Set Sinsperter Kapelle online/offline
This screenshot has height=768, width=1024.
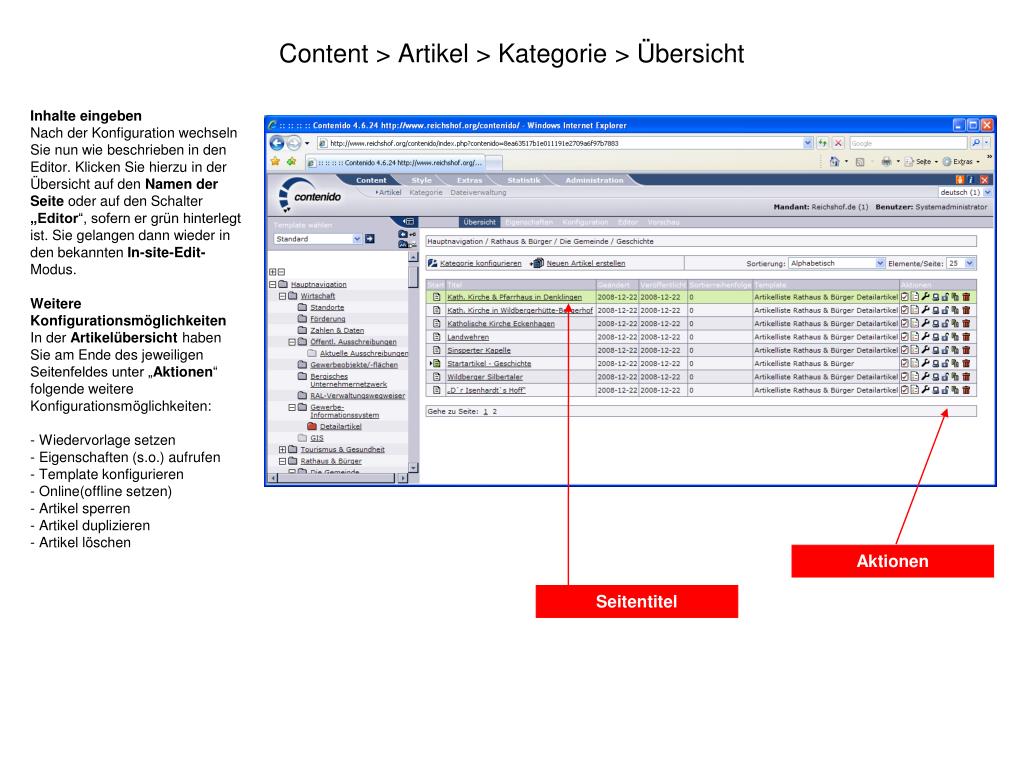click(x=936, y=350)
